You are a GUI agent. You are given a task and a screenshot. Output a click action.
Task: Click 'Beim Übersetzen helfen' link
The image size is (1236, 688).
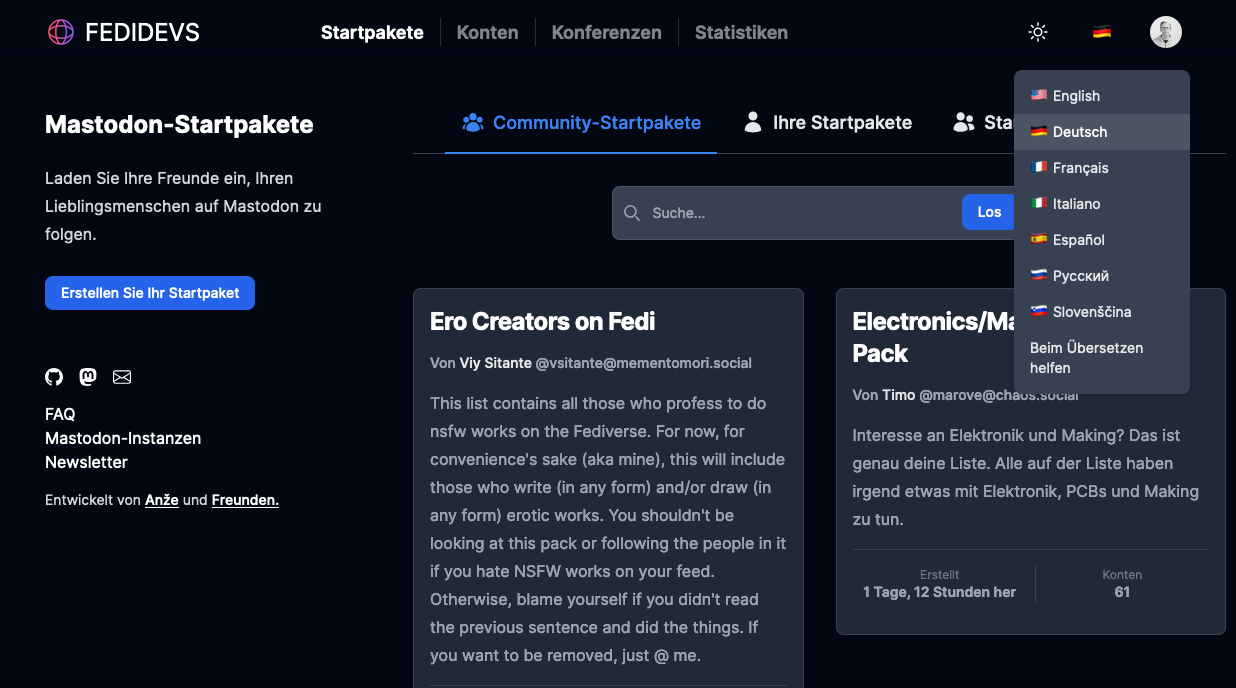1086,358
